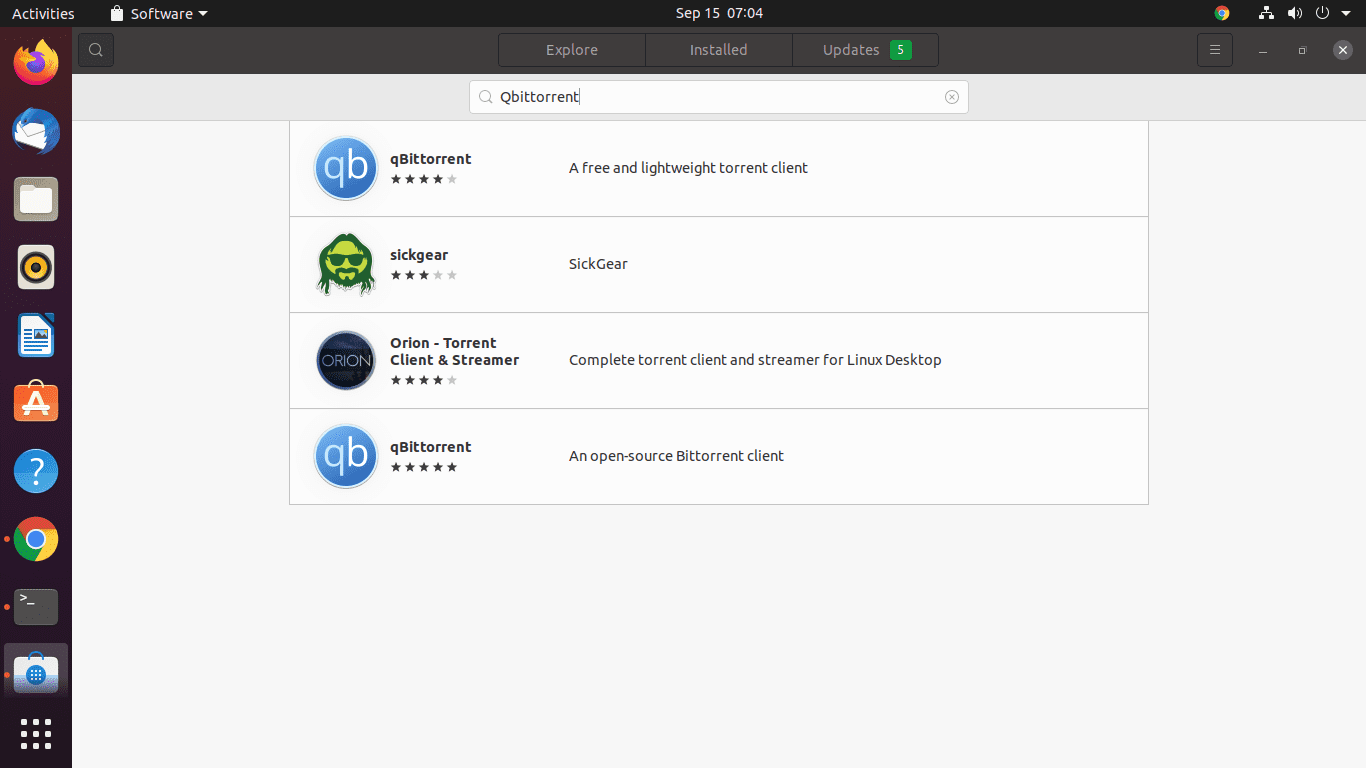
Task: Click the sickgear app name
Action: (419, 255)
